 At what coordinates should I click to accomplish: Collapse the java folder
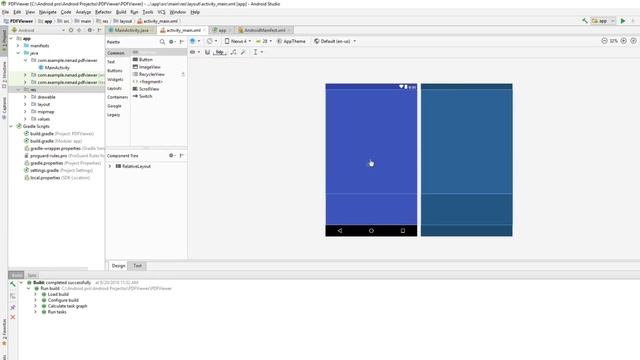pyautogui.click(x=18, y=53)
